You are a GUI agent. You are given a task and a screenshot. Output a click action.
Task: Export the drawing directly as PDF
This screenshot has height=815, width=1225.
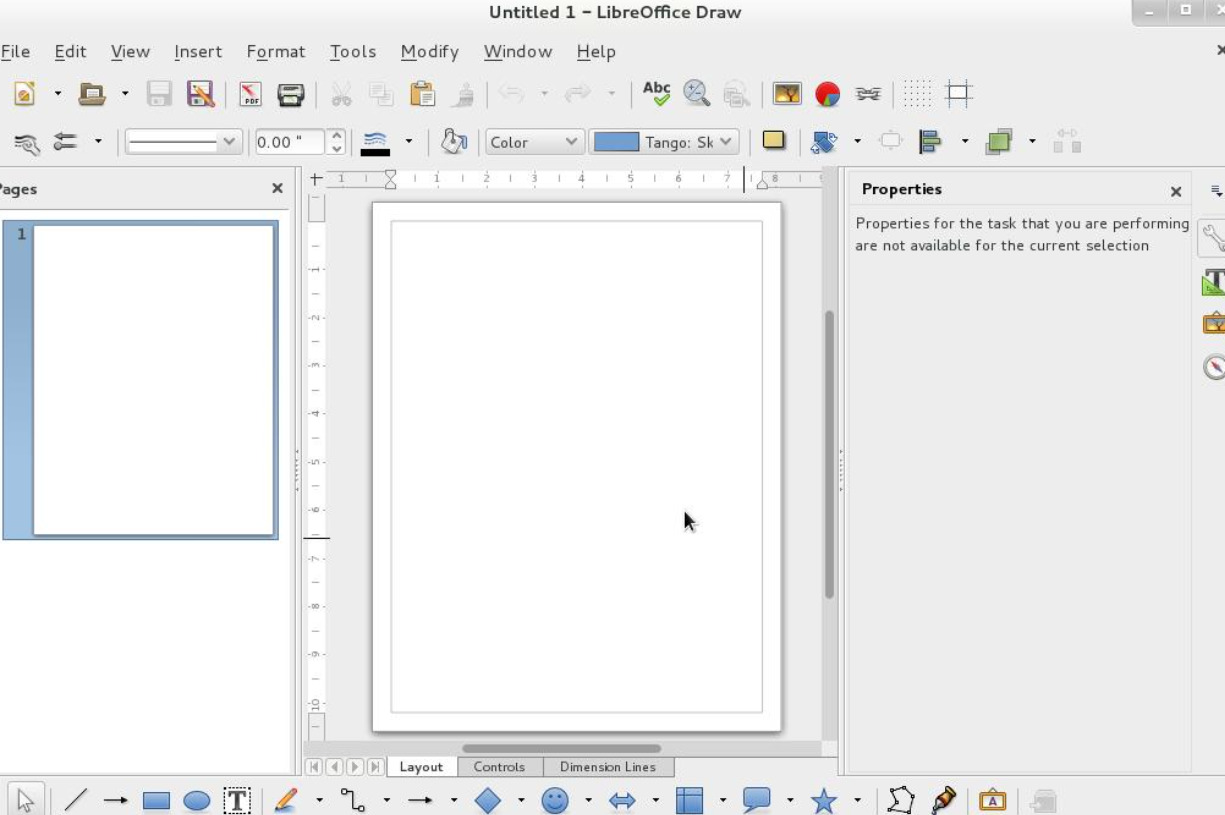tap(250, 94)
